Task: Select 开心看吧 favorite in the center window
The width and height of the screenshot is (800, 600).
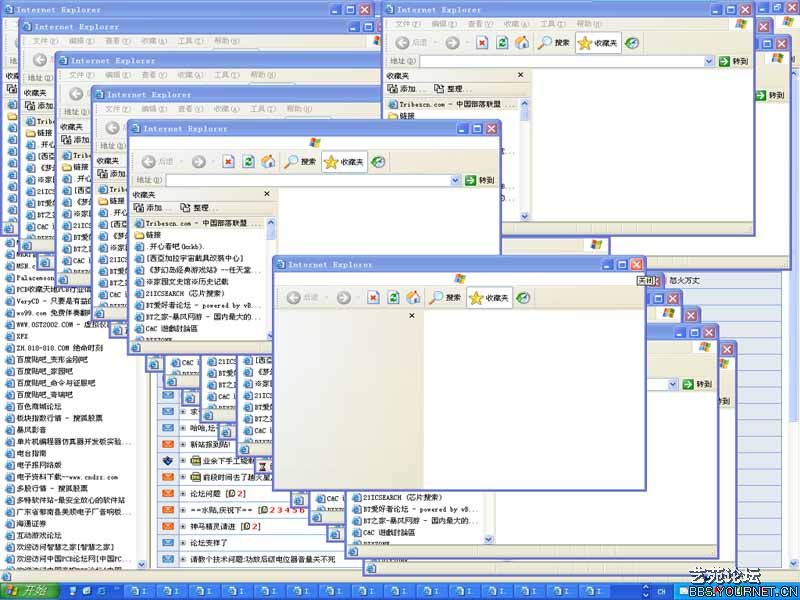Action: pos(169,246)
